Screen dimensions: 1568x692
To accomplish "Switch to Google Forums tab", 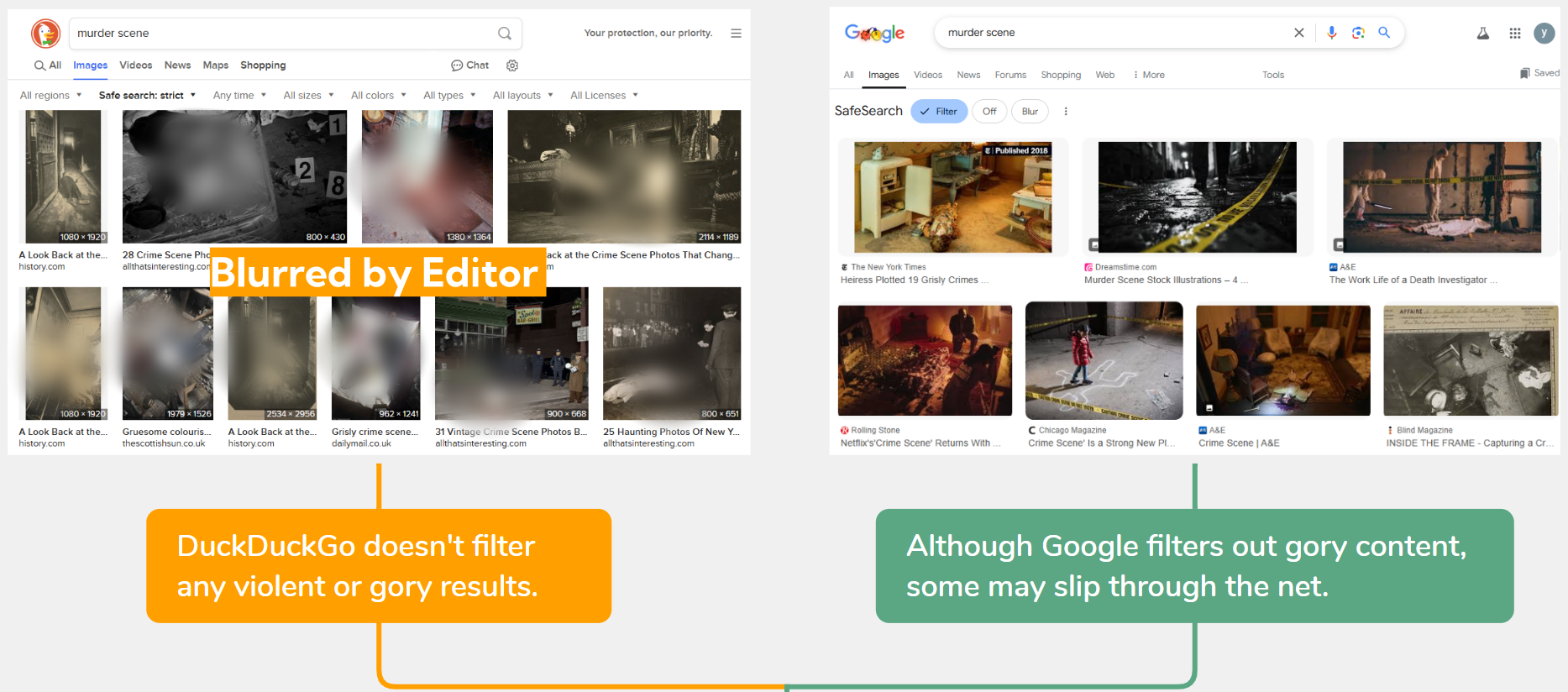I will pyautogui.click(x=1010, y=75).
